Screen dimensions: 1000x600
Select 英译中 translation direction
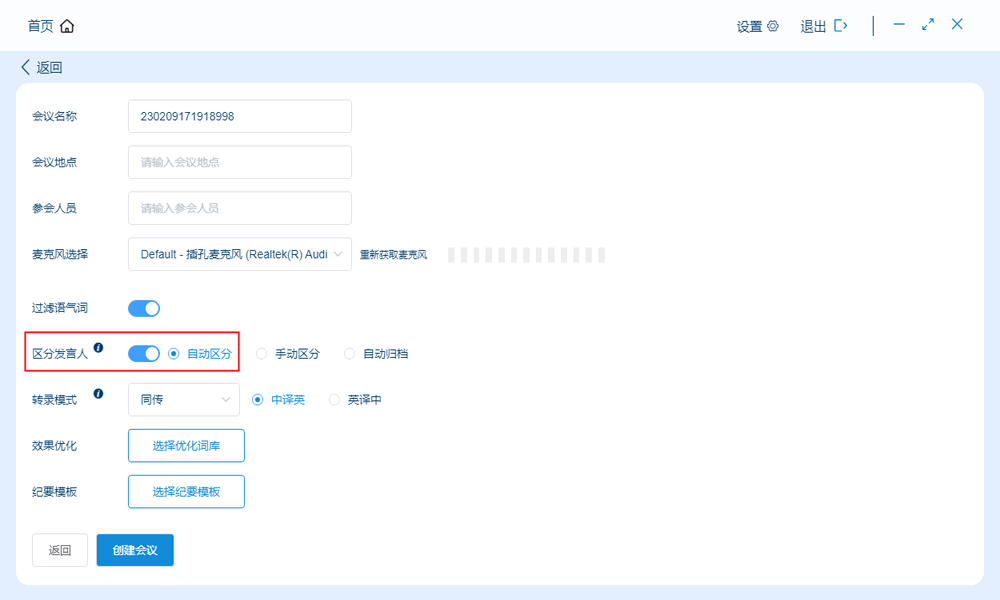tap(335, 400)
